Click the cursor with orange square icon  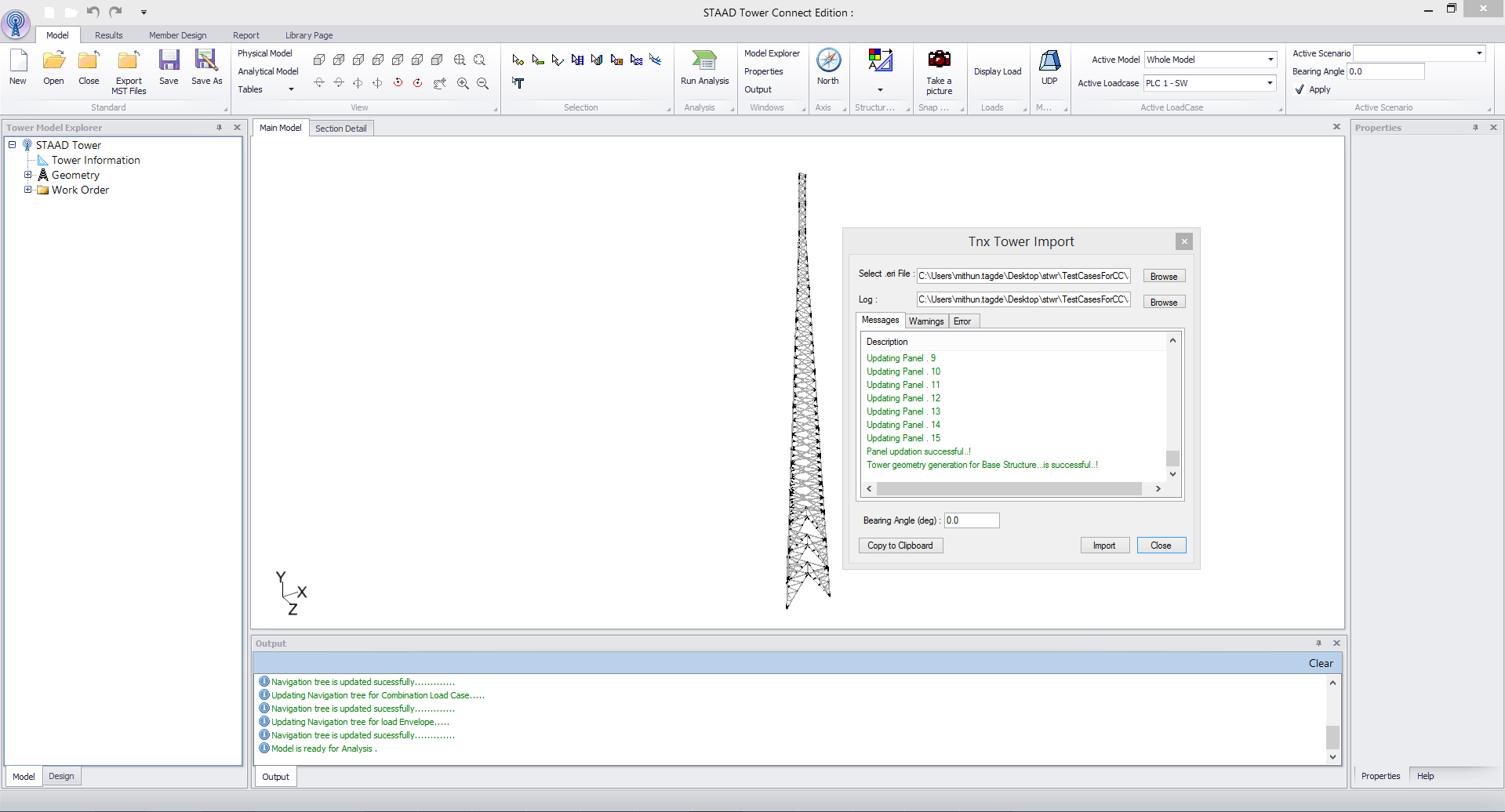(x=616, y=60)
